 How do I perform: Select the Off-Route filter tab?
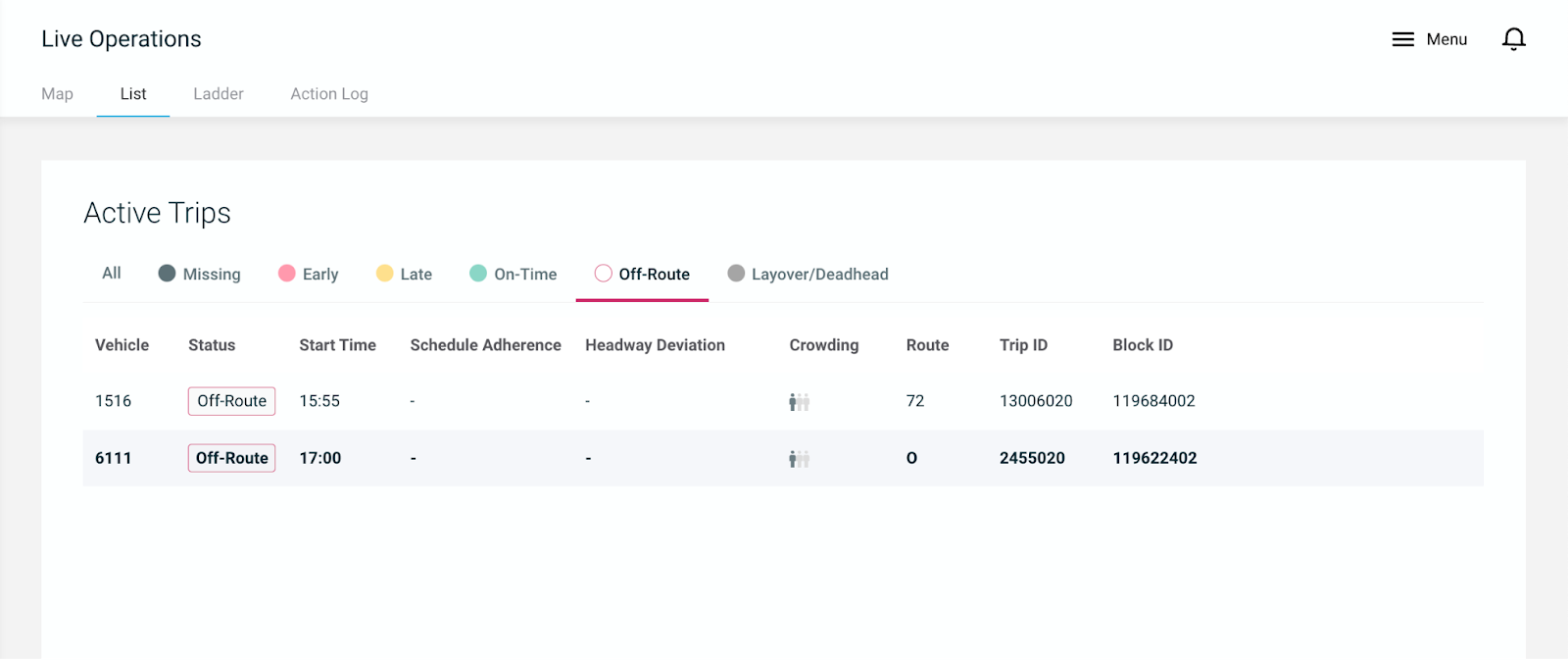(642, 275)
